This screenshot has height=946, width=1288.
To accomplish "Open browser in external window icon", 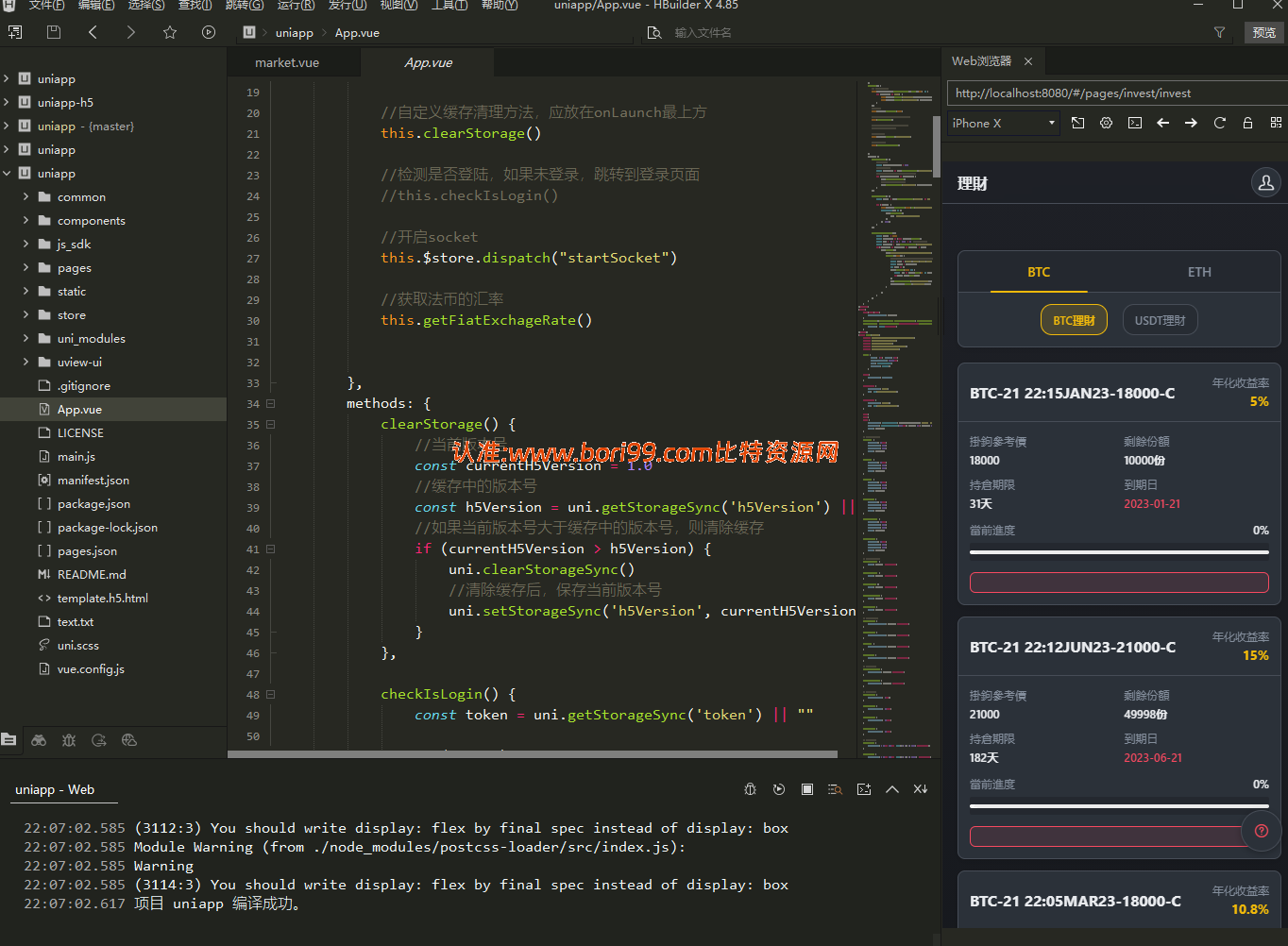I will click(x=1078, y=123).
